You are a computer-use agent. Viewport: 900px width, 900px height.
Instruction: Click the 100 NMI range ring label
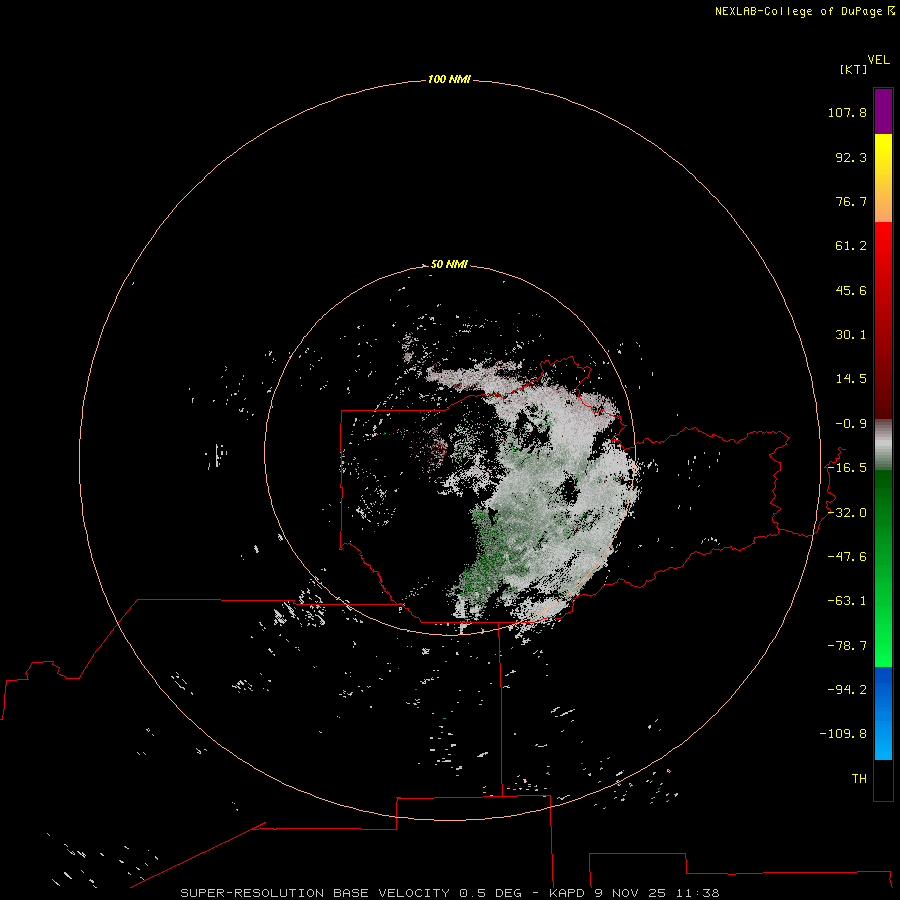(x=449, y=79)
